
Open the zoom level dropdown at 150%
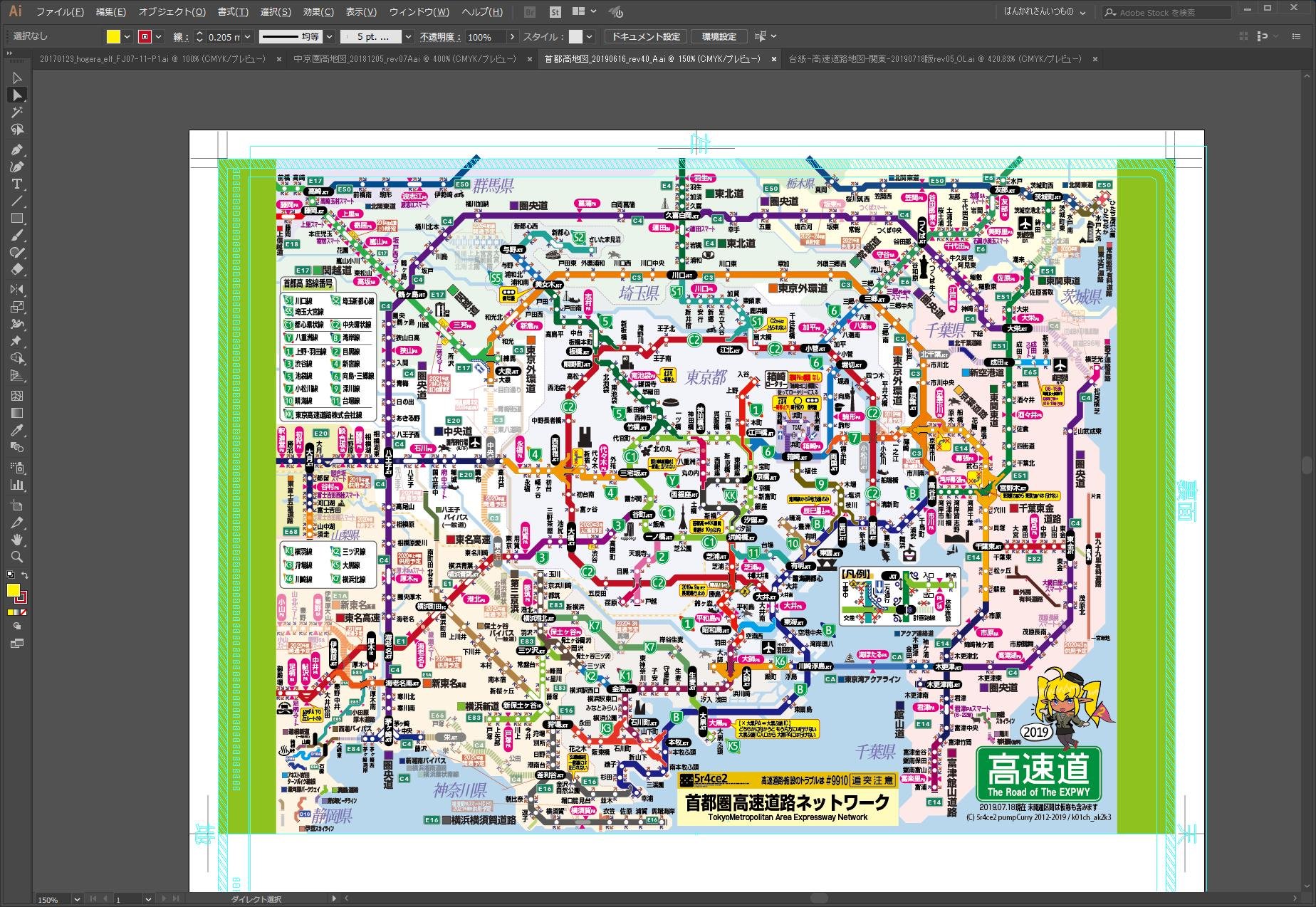point(77,899)
